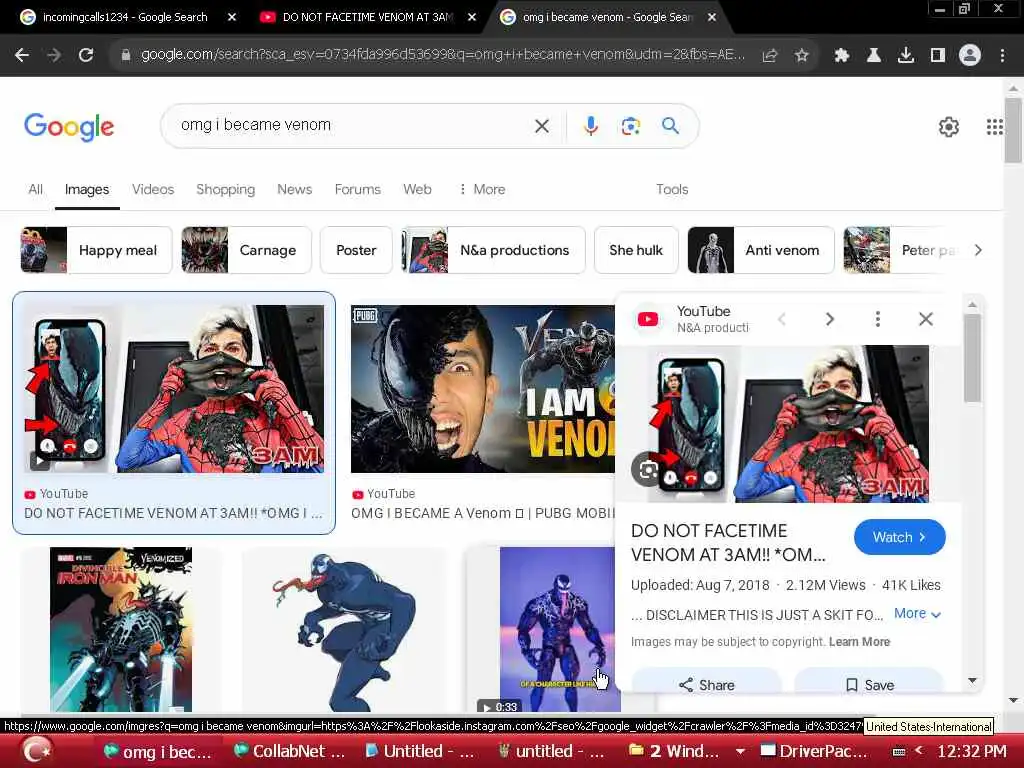Open CollabNet taskbar item
Image resolution: width=1024 pixels, height=768 pixels.
coord(289,752)
